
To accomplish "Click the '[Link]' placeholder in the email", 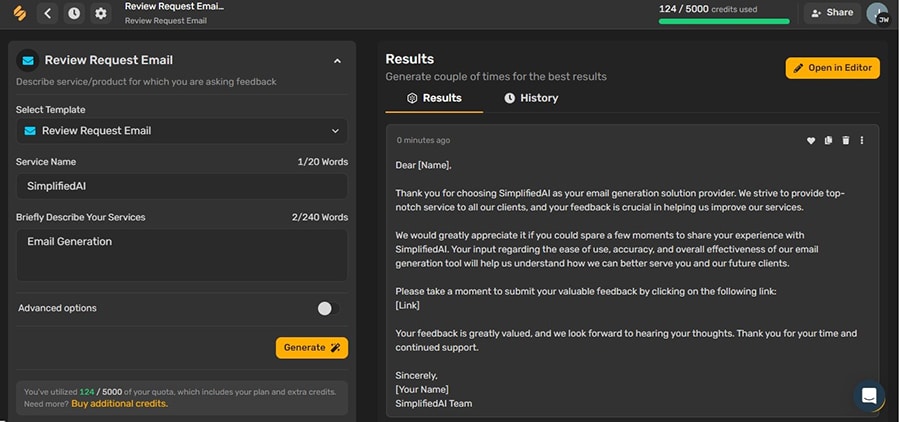I will (x=407, y=305).
